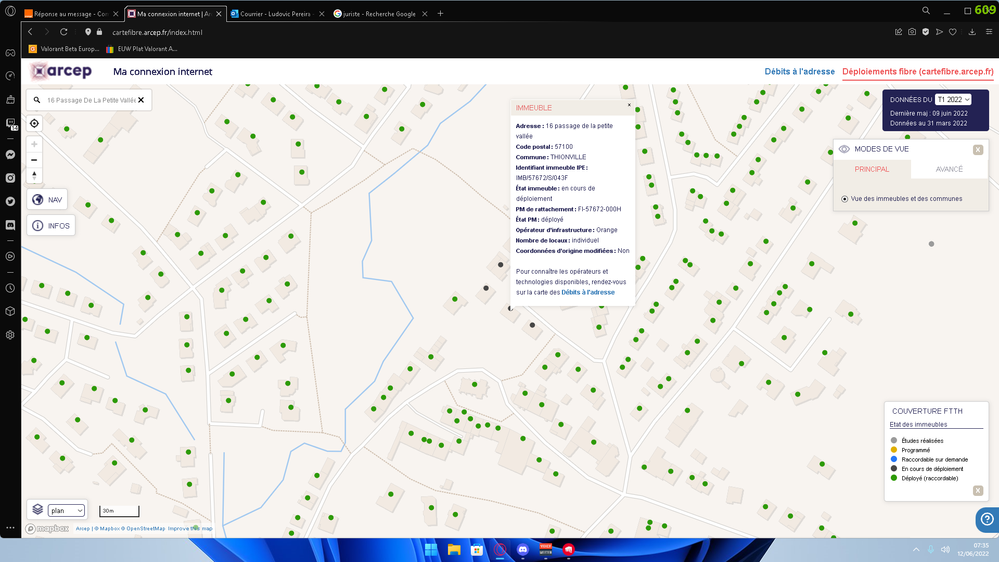999x562 pixels.
Task: Click the address search input field
Action: coord(91,100)
